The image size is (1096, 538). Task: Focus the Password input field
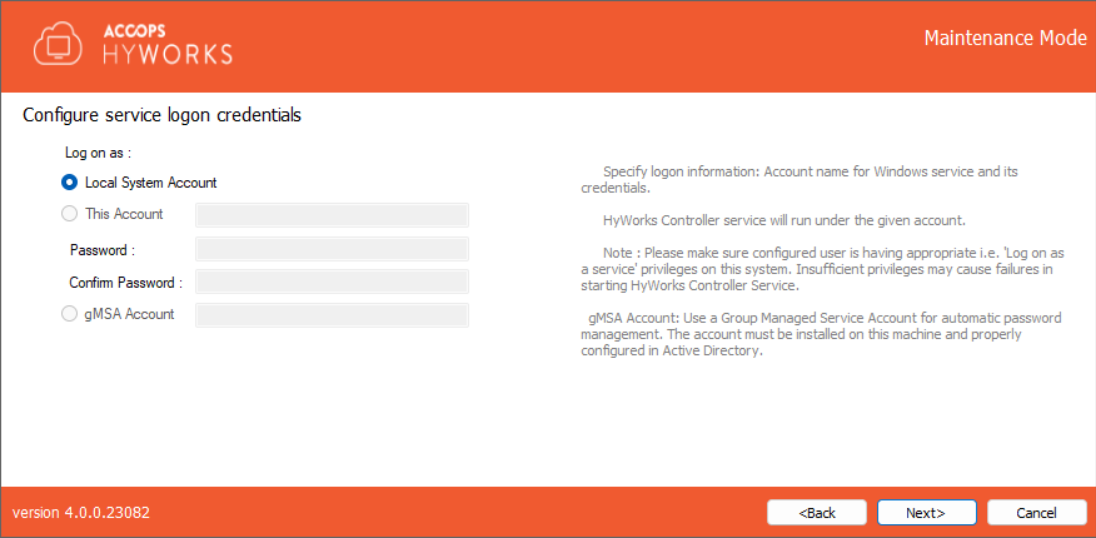click(x=332, y=249)
